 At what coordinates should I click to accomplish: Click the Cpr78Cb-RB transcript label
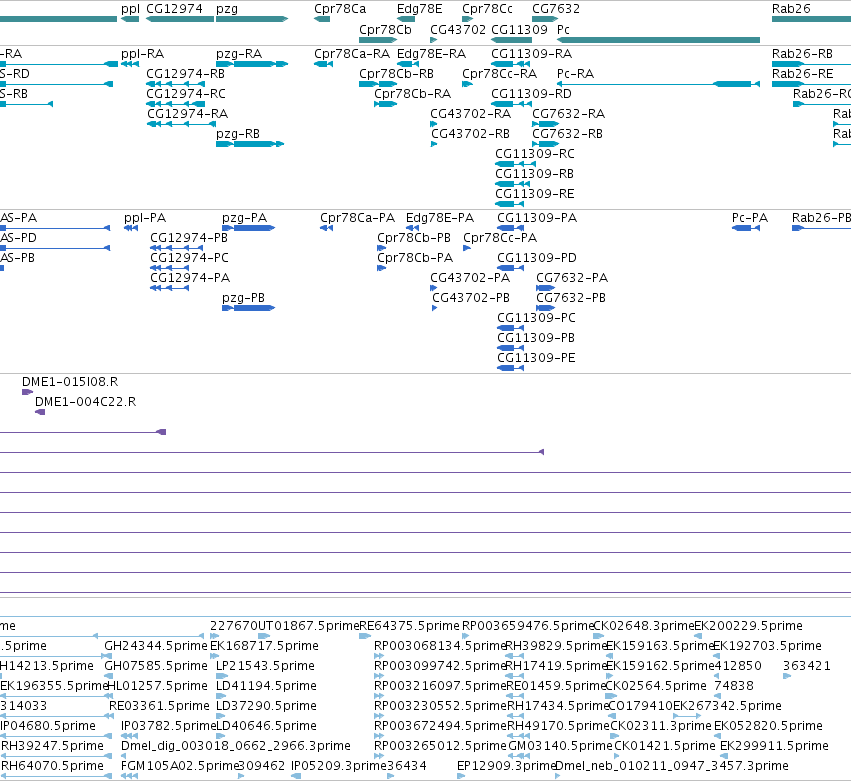coord(396,74)
